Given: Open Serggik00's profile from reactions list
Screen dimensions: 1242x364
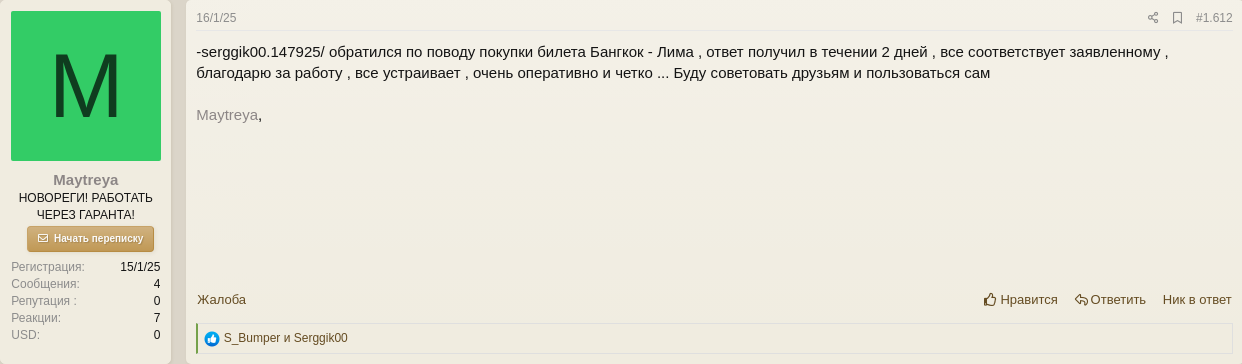Looking at the screenshot, I should pyautogui.click(x=321, y=338).
